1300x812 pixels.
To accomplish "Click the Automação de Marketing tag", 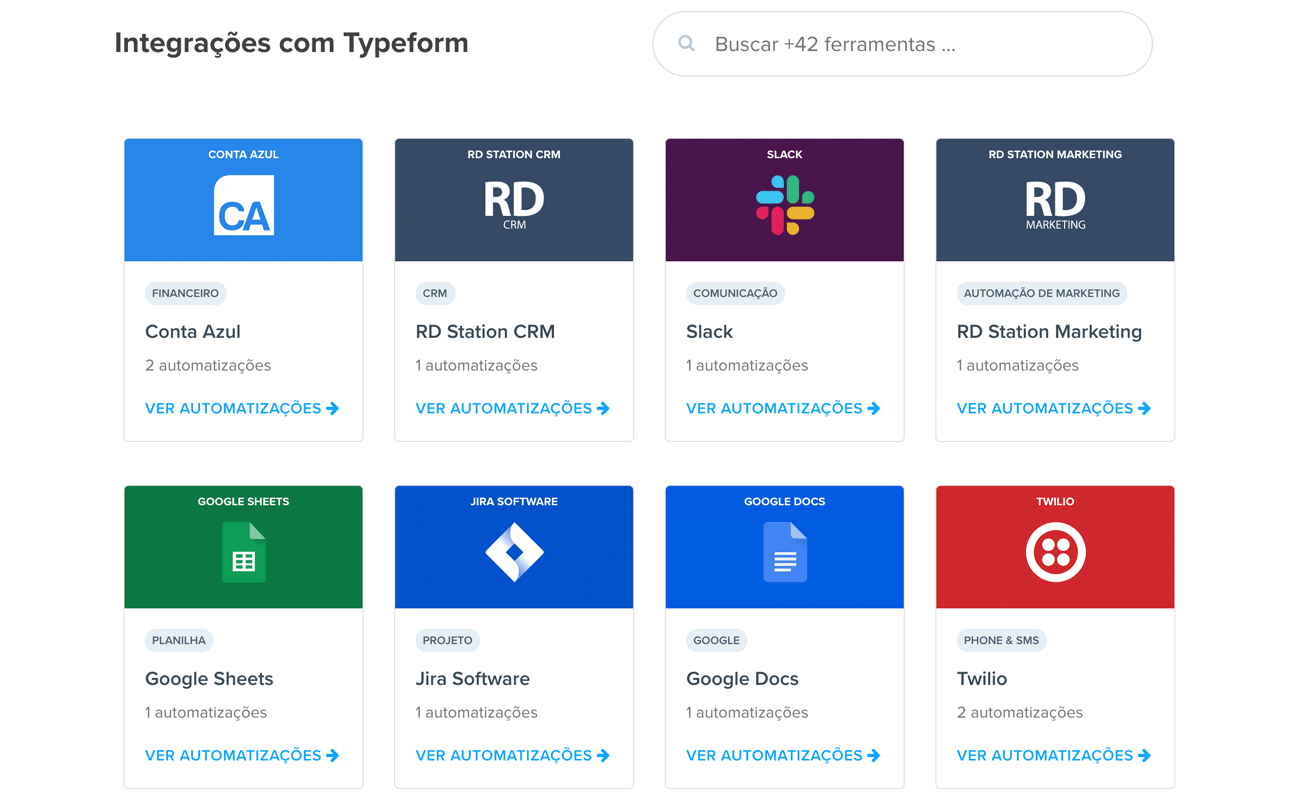I will pos(1042,293).
